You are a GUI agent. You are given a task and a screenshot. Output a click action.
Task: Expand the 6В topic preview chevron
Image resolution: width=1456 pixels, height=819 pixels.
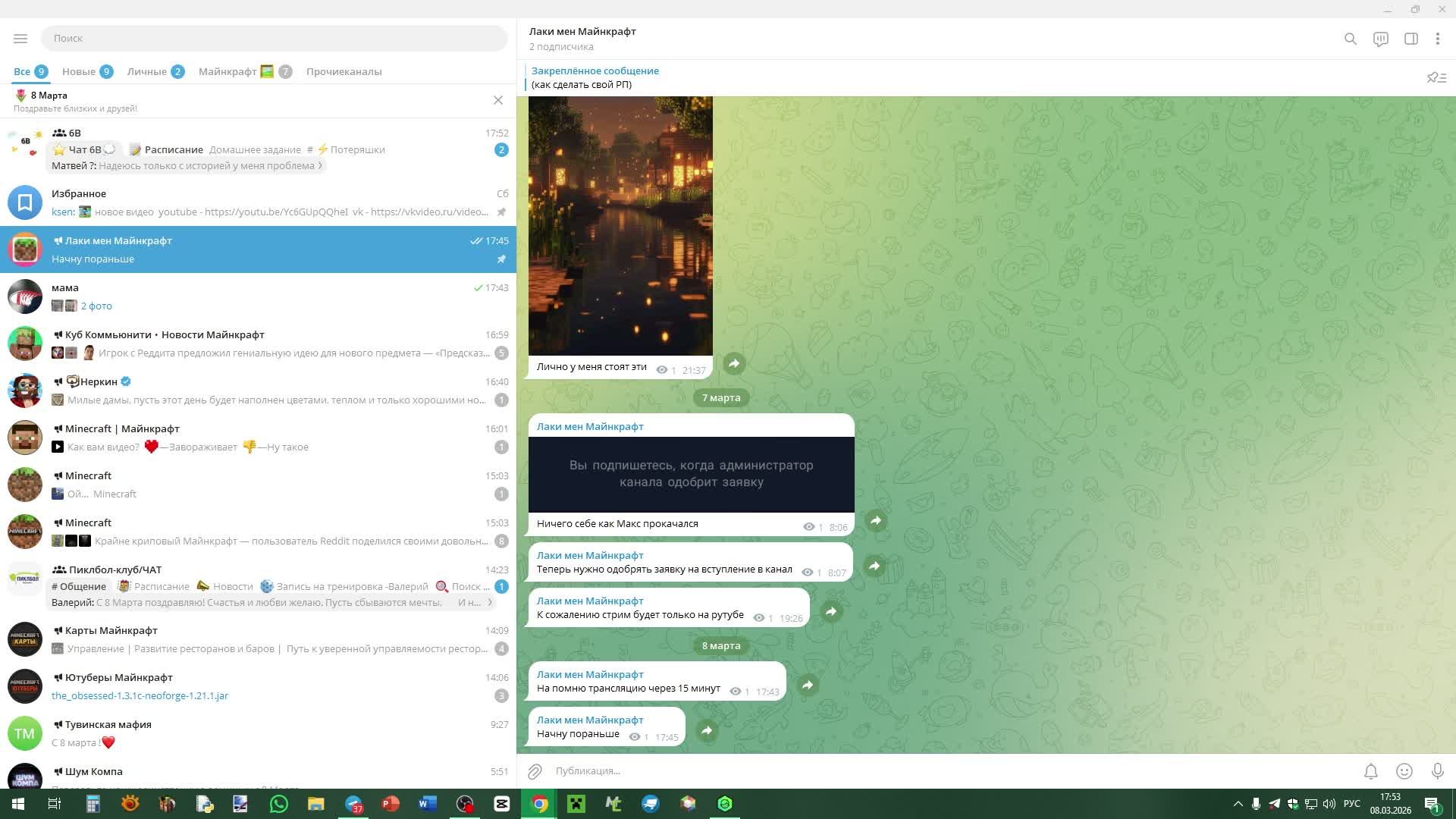click(x=320, y=165)
